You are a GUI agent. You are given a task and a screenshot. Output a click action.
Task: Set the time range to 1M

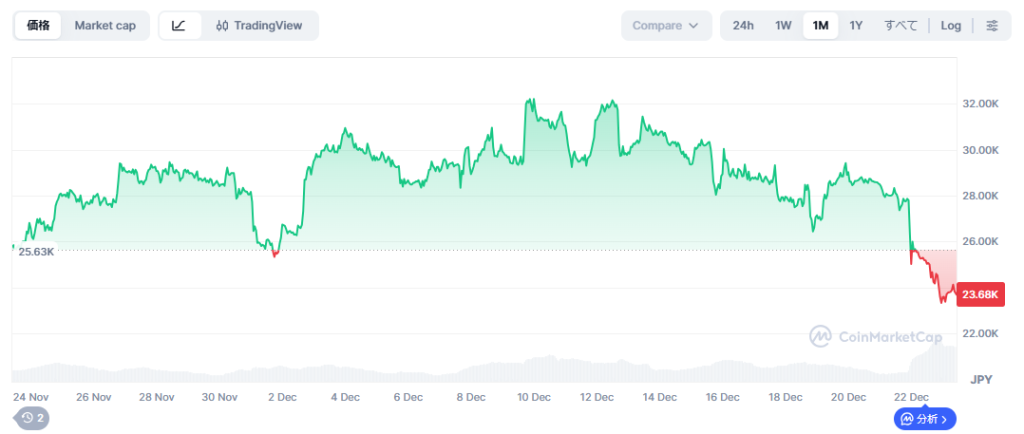[x=820, y=26]
